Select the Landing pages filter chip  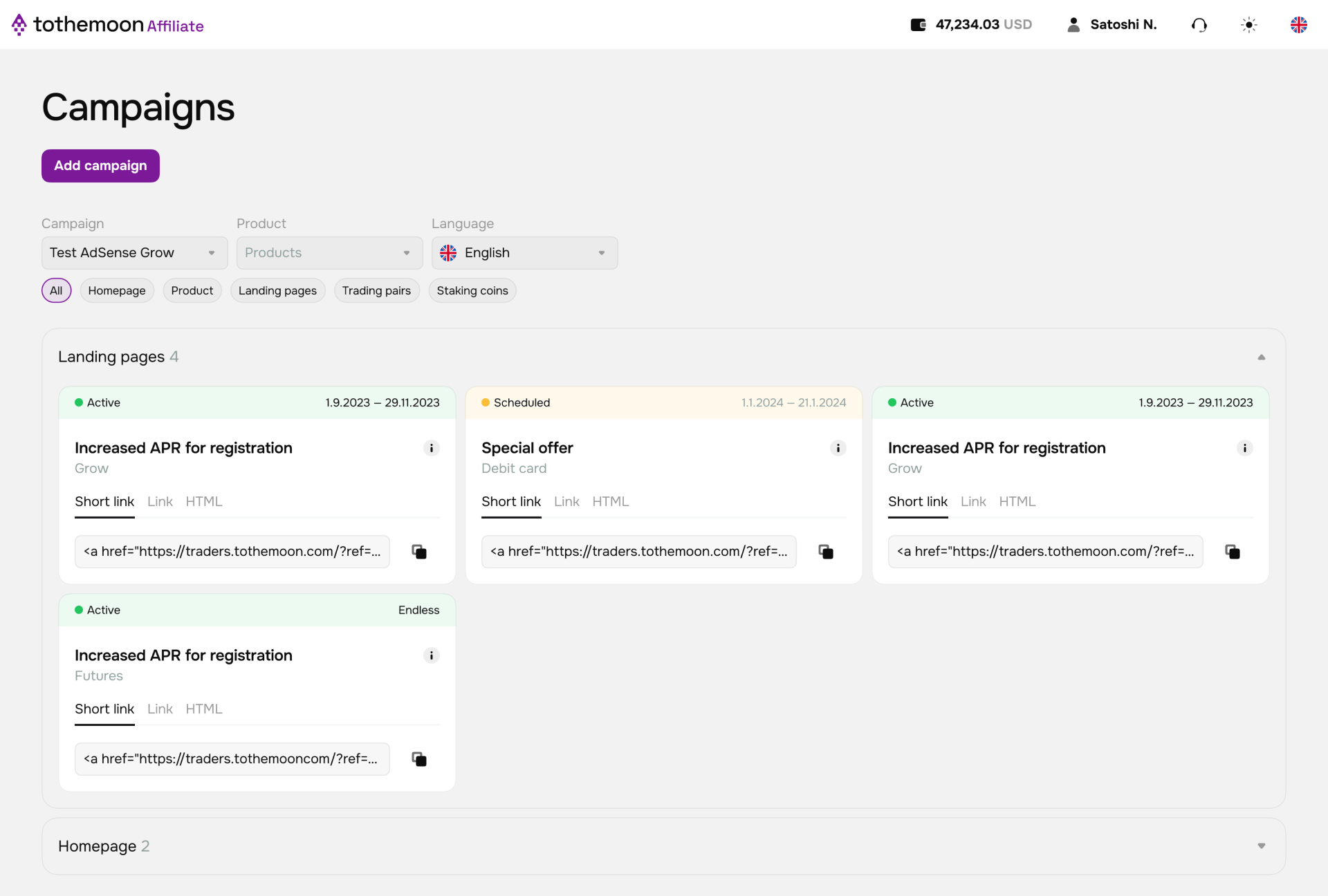tap(277, 290)
